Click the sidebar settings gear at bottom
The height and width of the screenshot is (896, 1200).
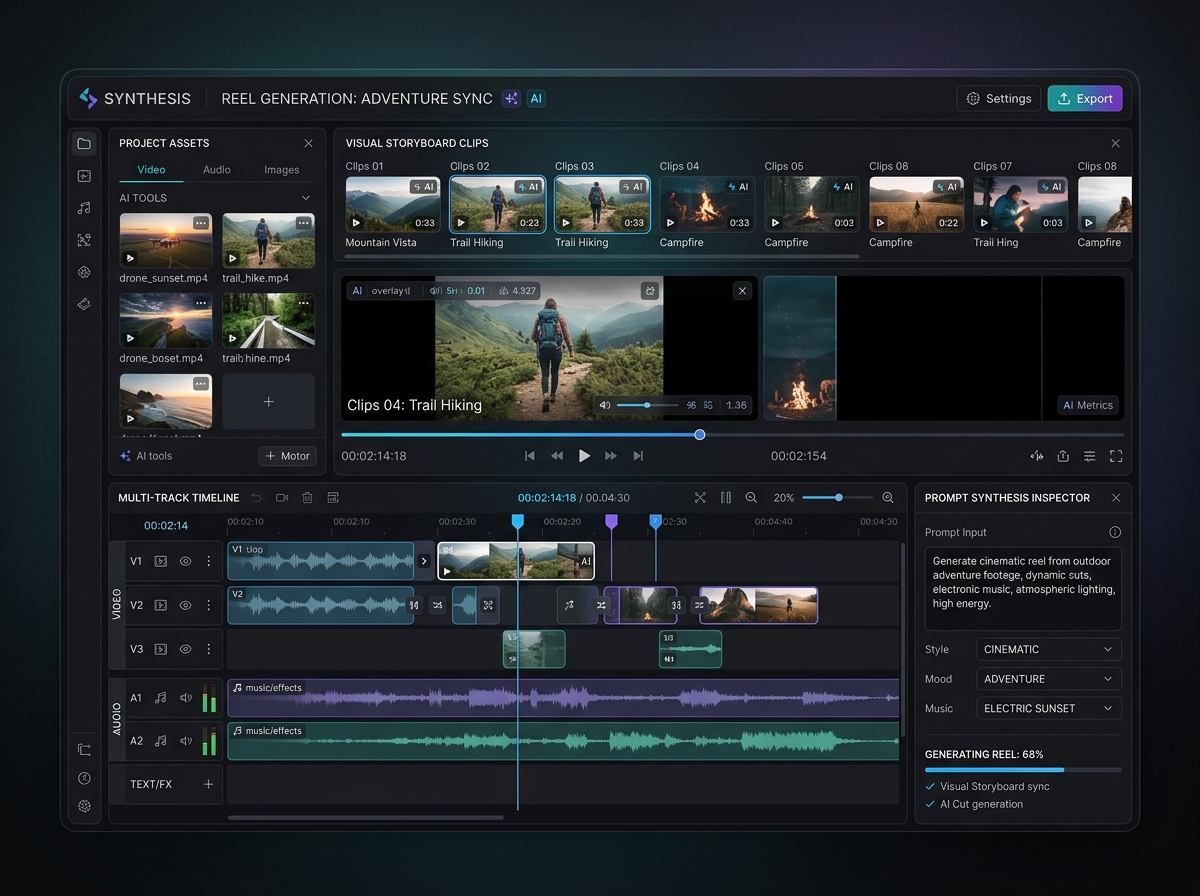click(84, 806)
